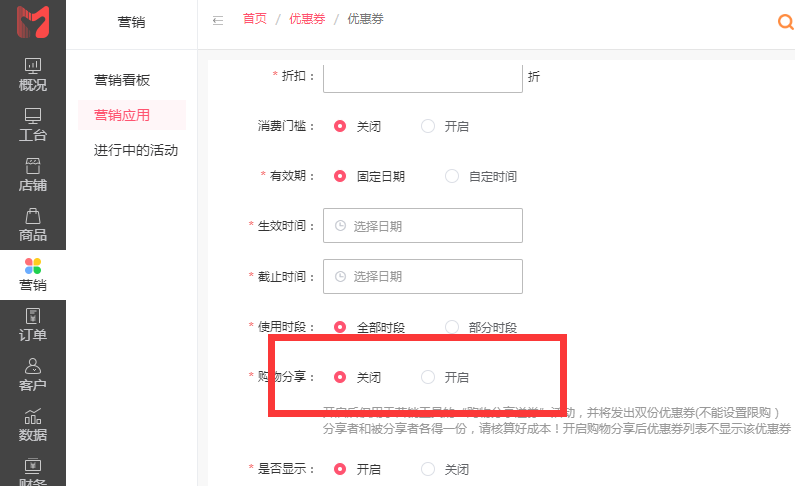Screen dimensions: 795x486
Task: Click the 消费门槛 field label
Action: 287,126
